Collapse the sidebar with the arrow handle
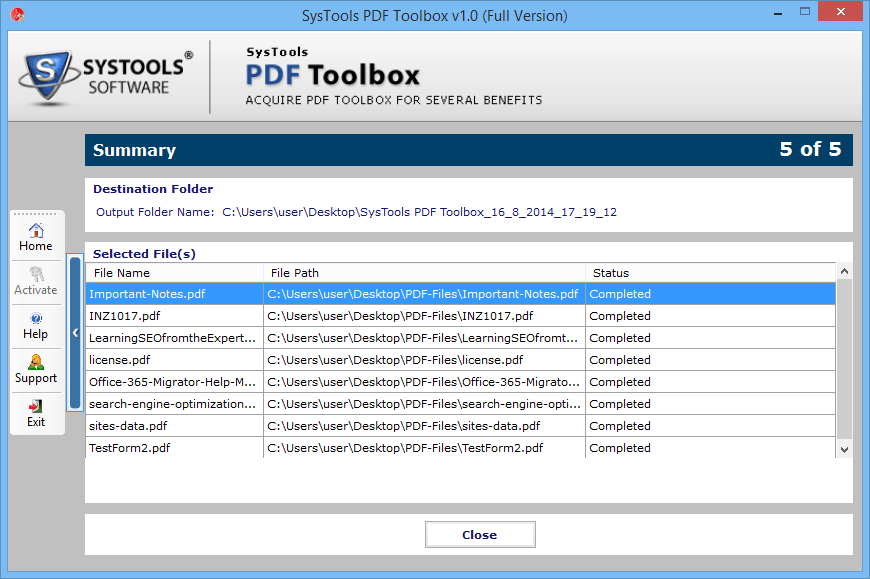 point(75,333)
